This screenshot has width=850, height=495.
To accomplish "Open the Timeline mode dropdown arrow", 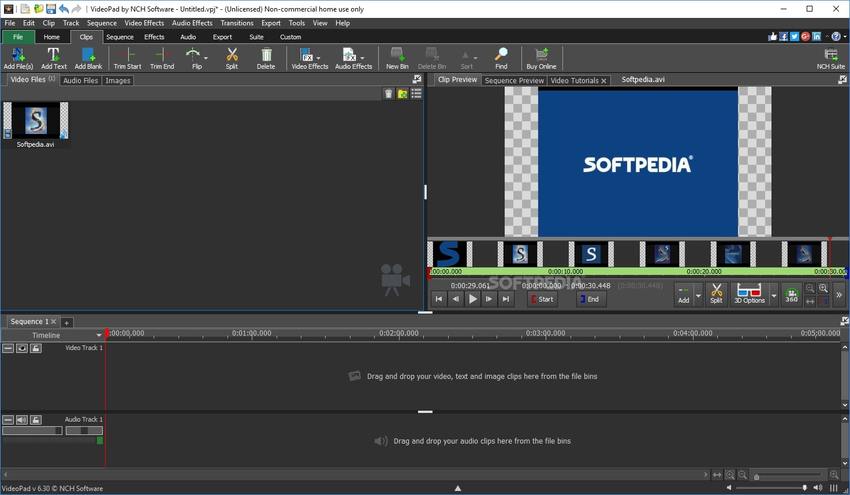I will 99,335.
